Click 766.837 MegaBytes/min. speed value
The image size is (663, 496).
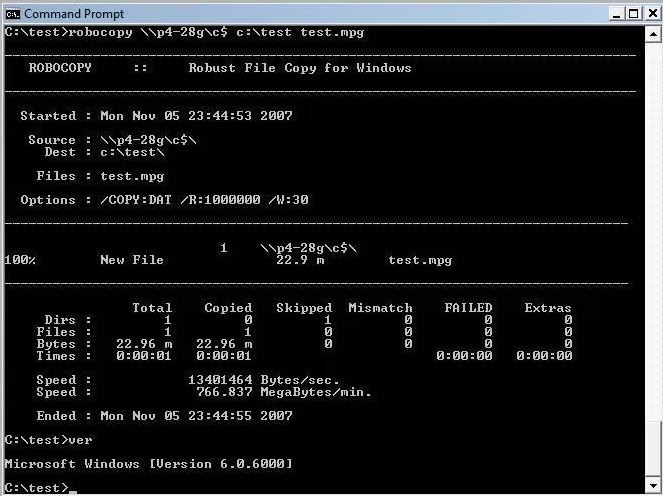coord(284,392)
